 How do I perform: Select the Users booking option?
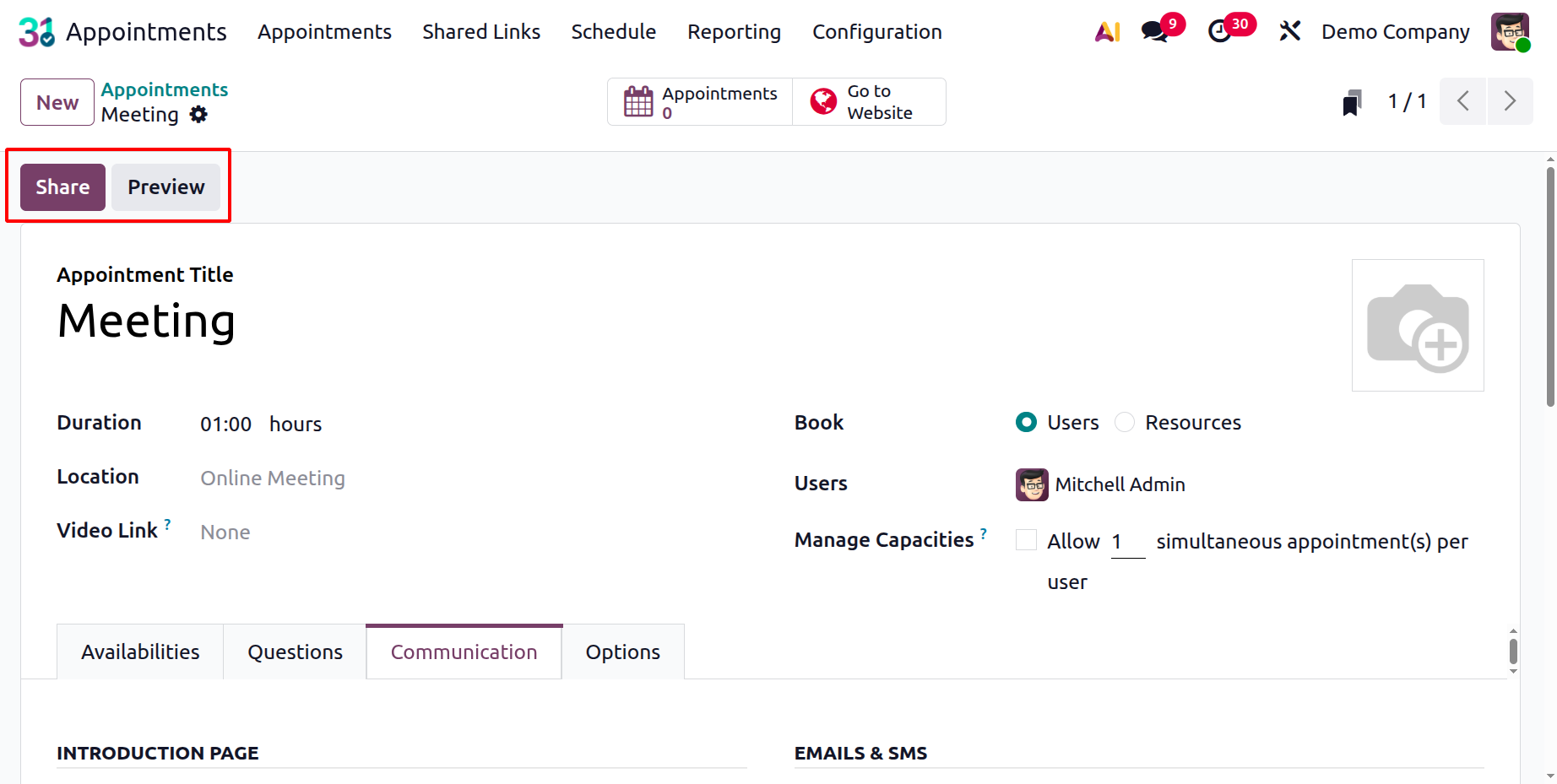1025,422
